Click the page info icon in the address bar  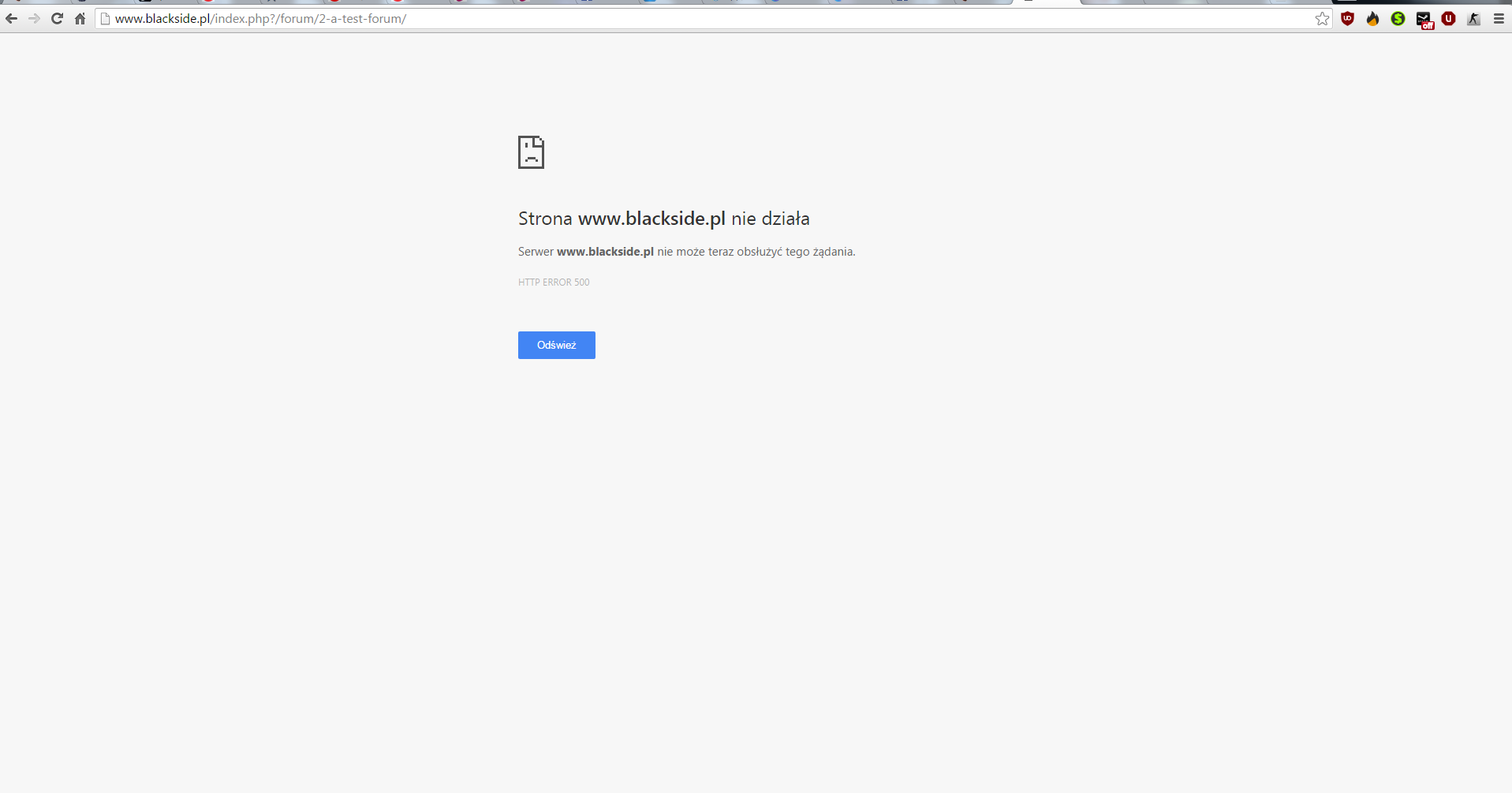(x=105, y=19)
